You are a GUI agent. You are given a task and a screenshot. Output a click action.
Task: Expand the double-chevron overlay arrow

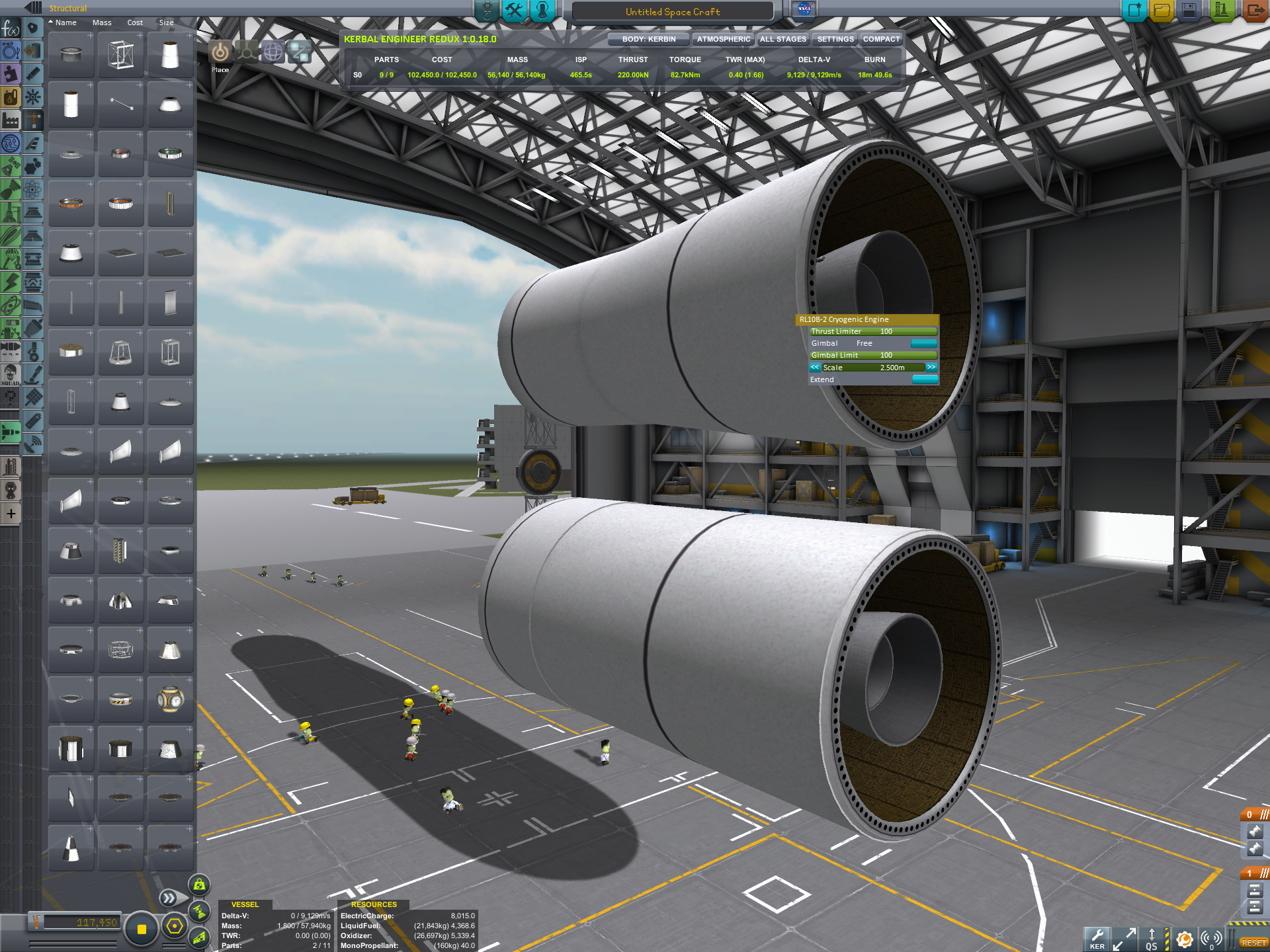[x=170, y=898]
